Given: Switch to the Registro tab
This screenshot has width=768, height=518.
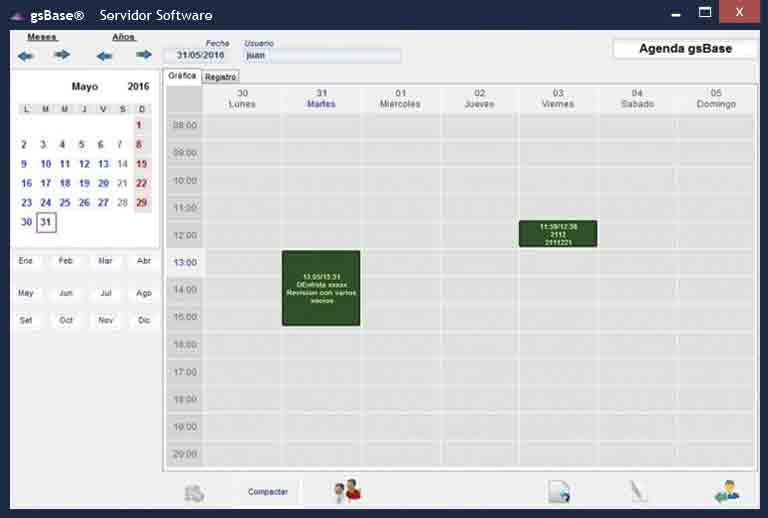Looking at the screenshot, I should tap(220, 77).
